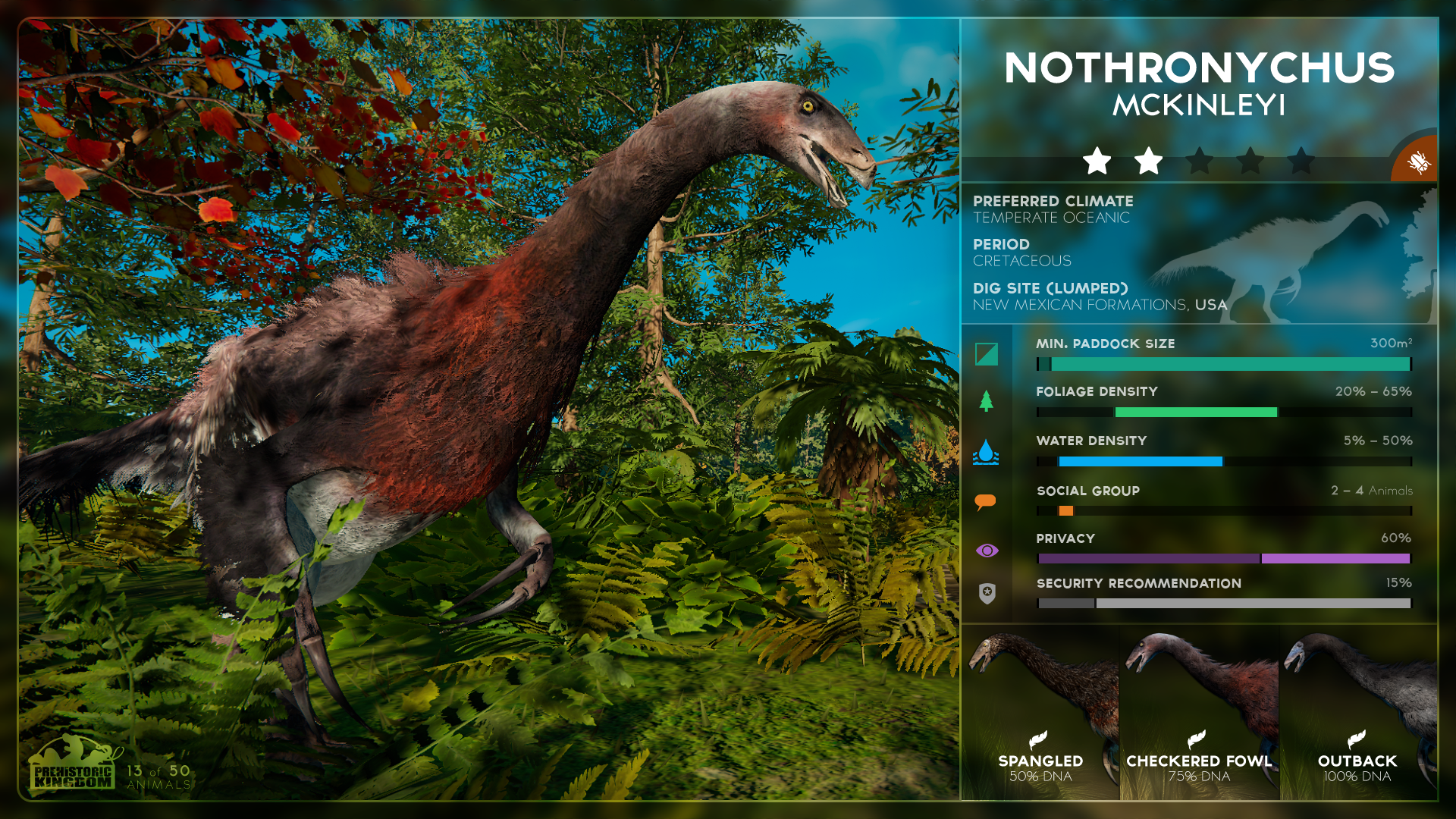Viewport: 1456px width, 819px height.
Task: Click the Privacy label
Action: 1065,538
